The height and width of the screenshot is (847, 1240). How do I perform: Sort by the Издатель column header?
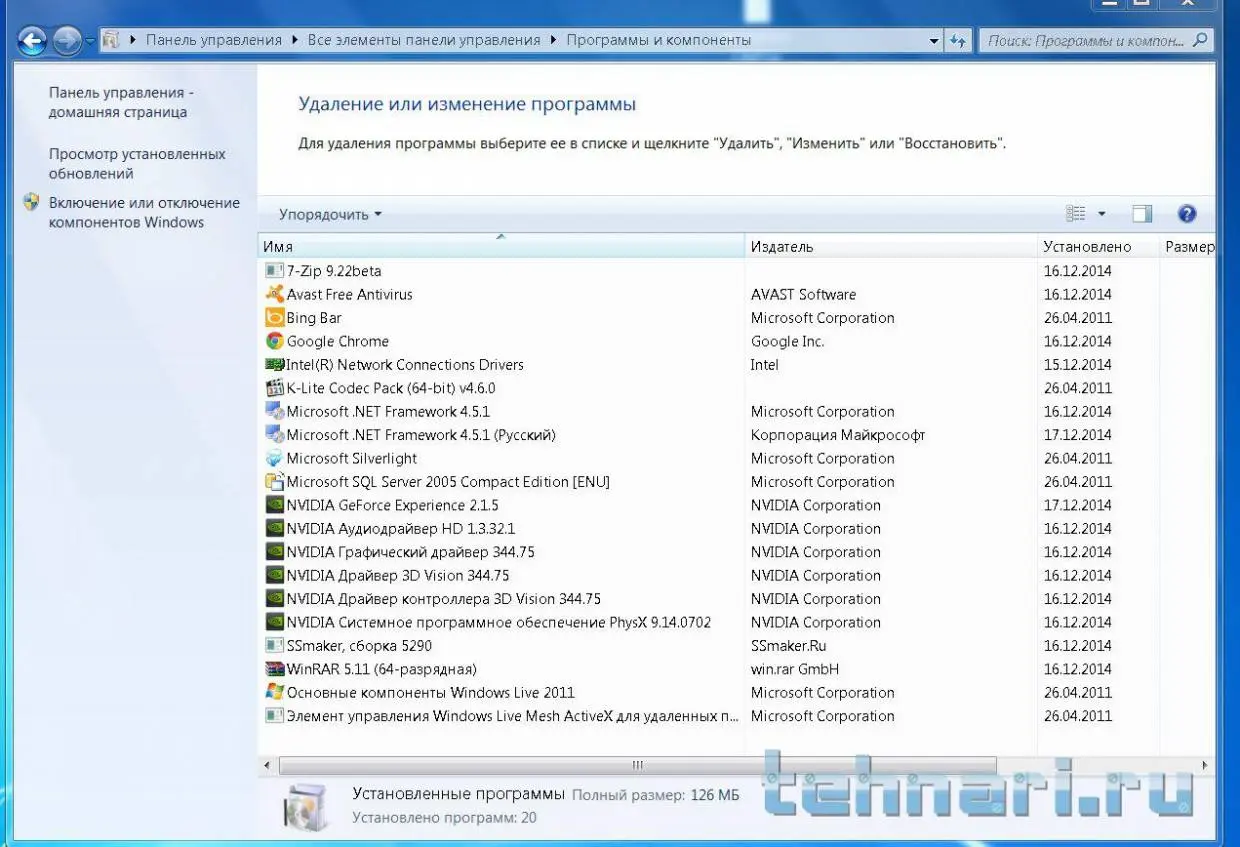tap(891, 246)
